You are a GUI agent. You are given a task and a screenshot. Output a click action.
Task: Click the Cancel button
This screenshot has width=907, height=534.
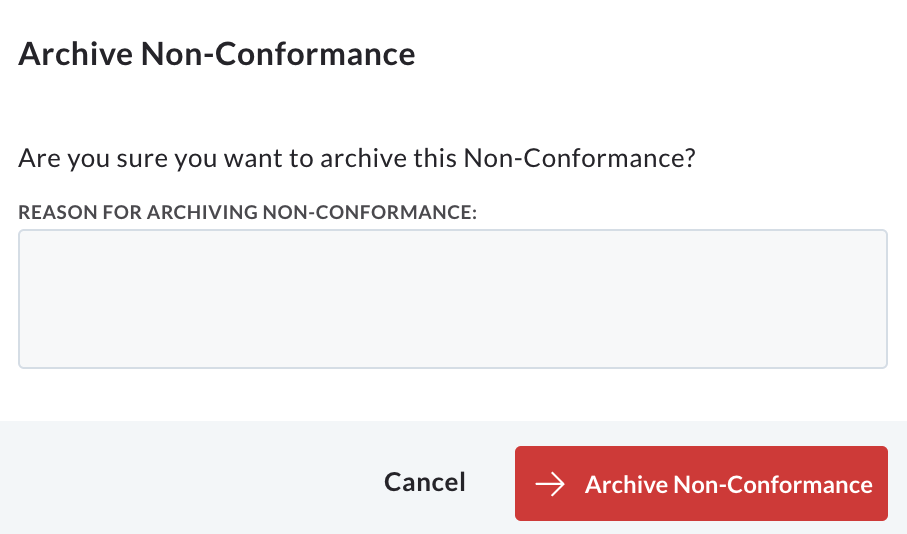pyautogui.click(x=425, y=483)
